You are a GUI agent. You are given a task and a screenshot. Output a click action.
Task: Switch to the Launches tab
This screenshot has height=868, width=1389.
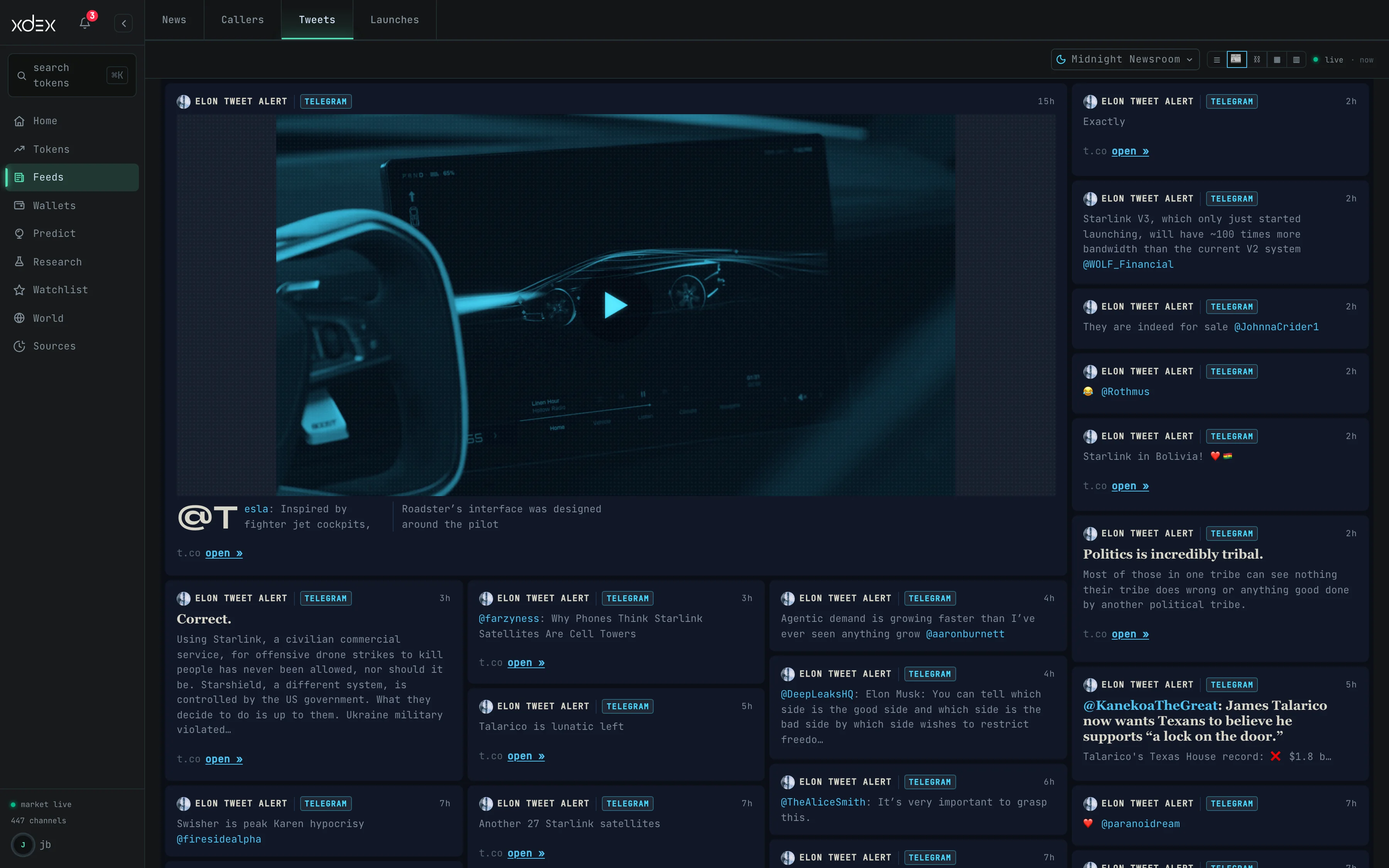pos(394,20)
